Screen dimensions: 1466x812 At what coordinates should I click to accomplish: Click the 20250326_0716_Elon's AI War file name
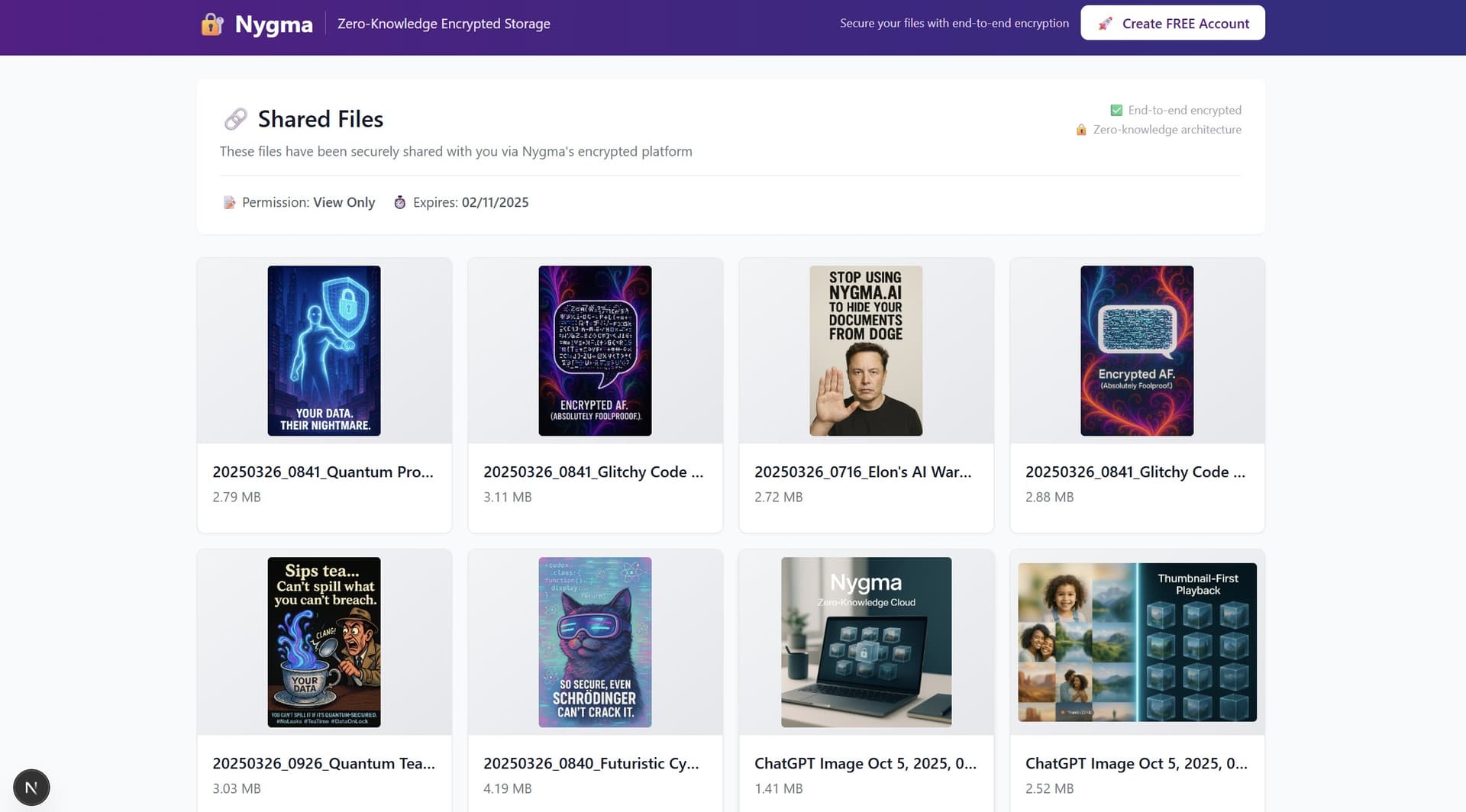tap(863, 472)
